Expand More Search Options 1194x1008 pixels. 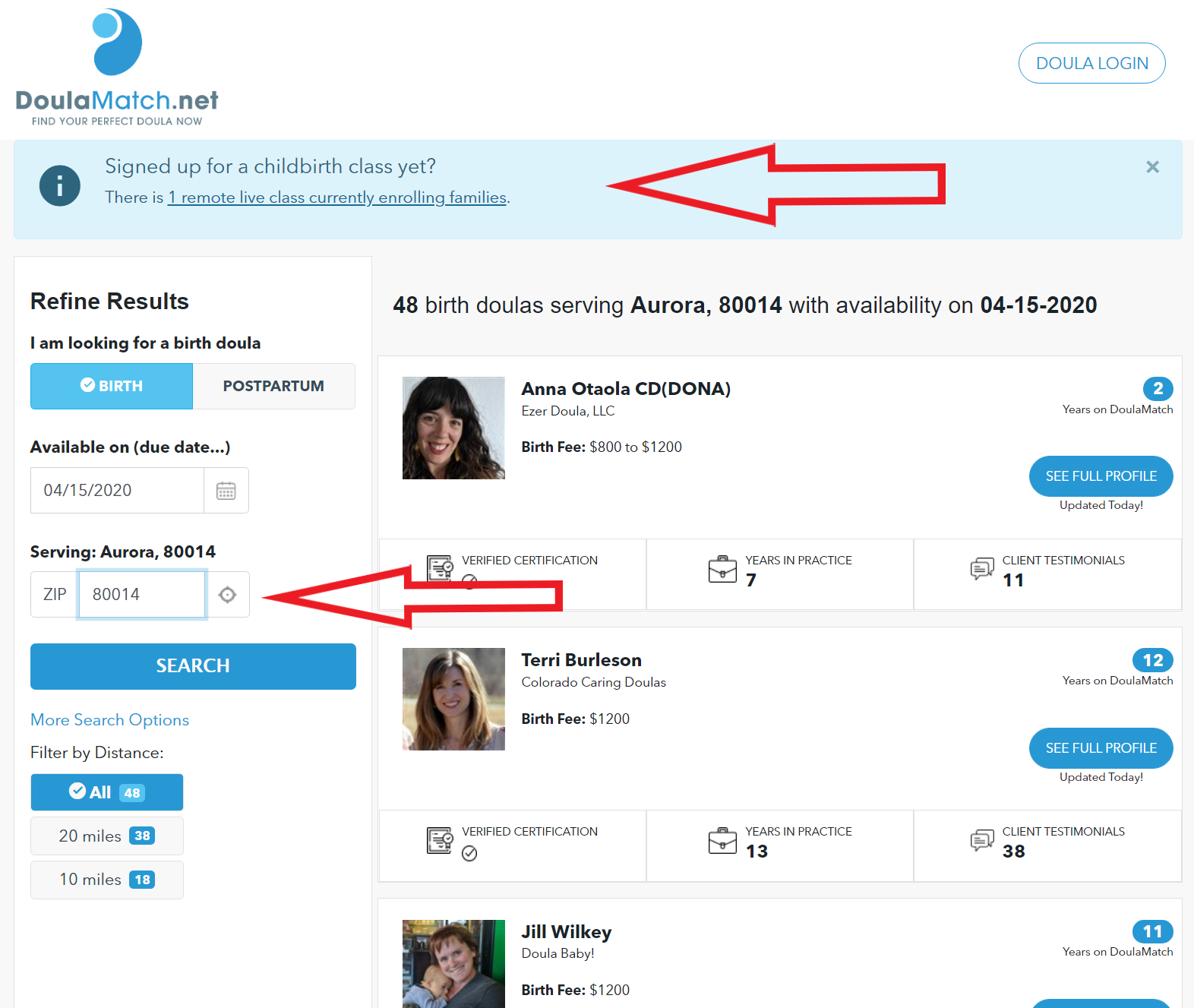coord(109,720)
